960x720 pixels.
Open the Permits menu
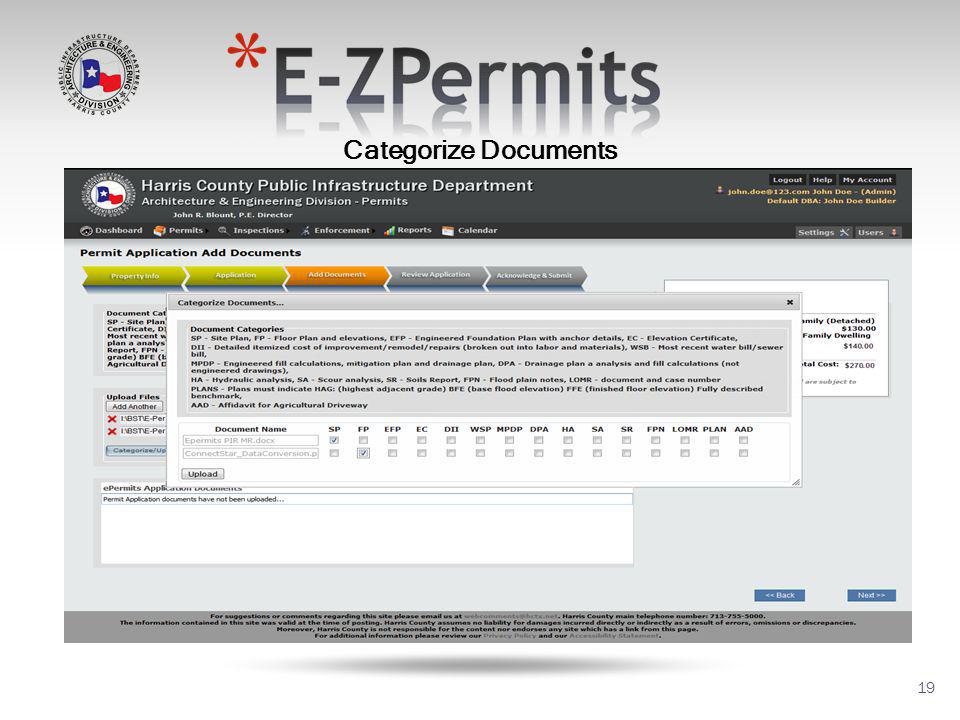179,231
